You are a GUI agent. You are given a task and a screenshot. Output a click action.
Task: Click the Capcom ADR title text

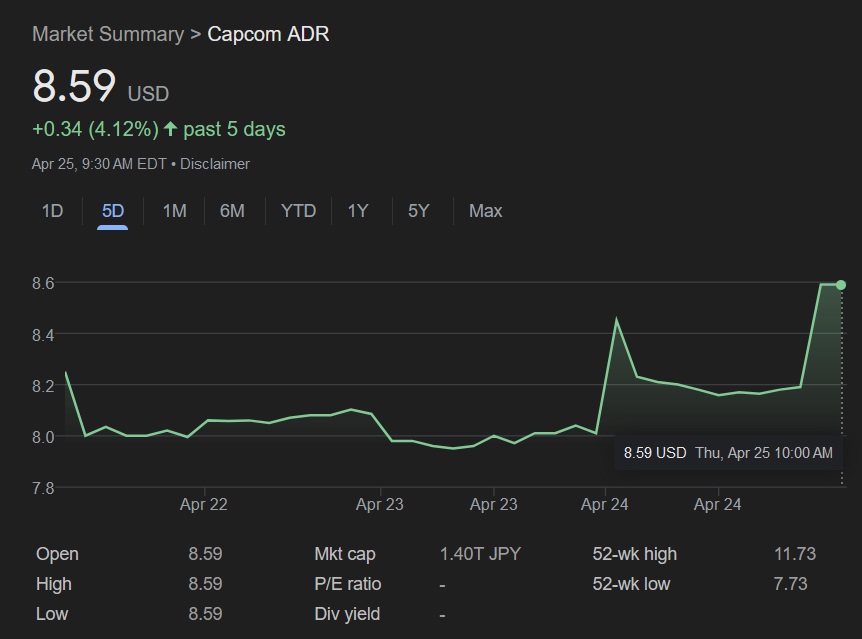(x=268, y=34)
